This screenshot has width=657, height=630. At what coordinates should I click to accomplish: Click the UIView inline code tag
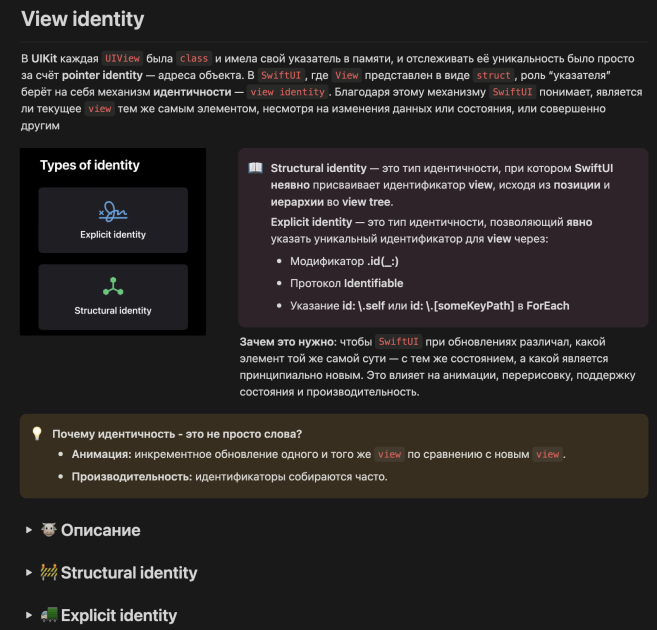click(x=122, y=58)
